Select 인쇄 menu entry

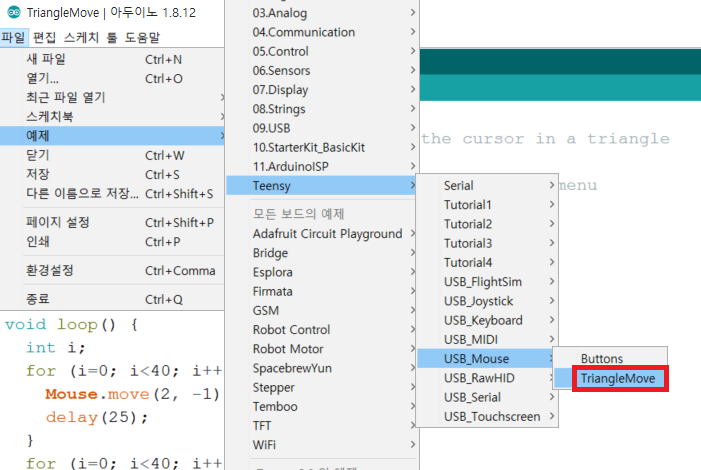(x=112, y=241)
